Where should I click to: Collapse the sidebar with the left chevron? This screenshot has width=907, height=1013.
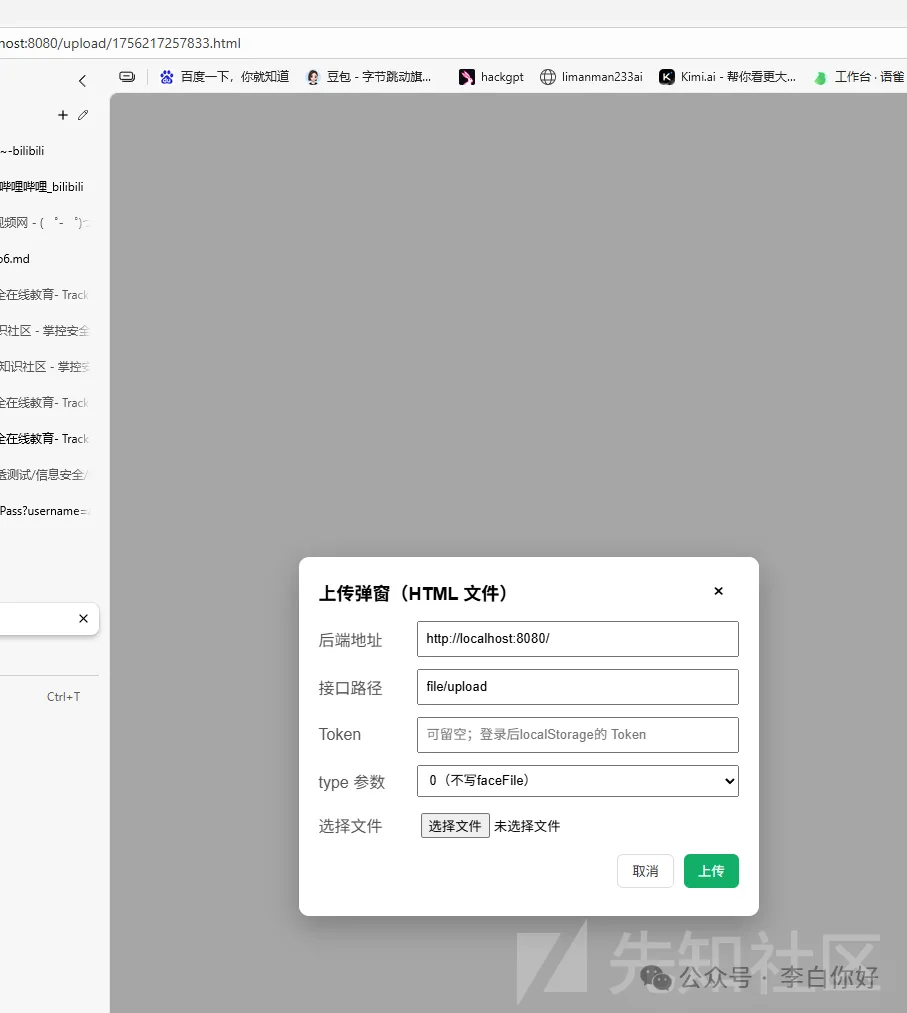(82, 81)
